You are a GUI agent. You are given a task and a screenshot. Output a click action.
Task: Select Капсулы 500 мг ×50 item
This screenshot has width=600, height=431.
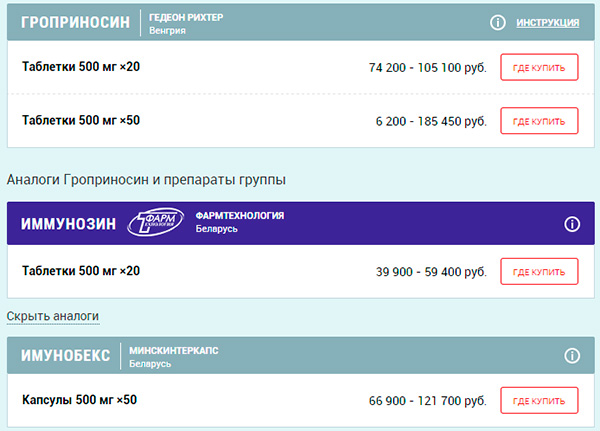pos(79,400)
